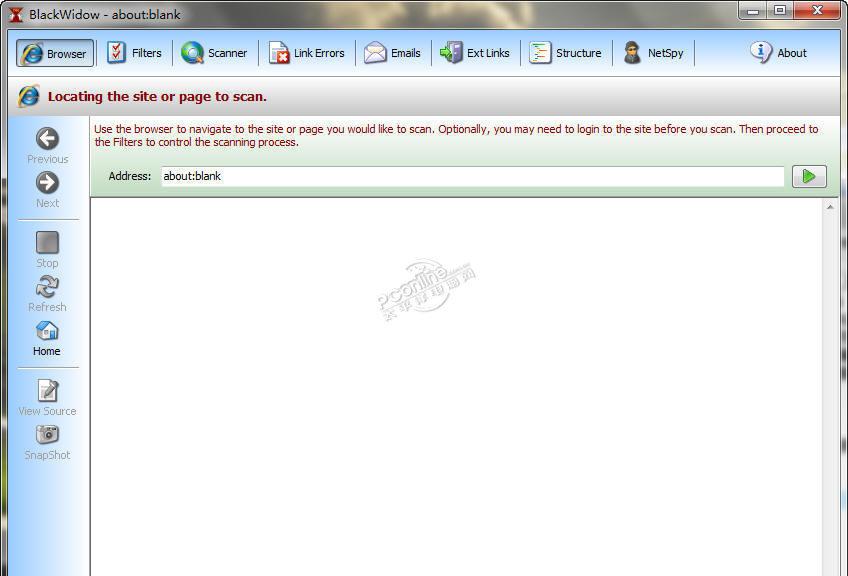848x576 pixels.
Task: Open View Source for the page
Action: 48,398
